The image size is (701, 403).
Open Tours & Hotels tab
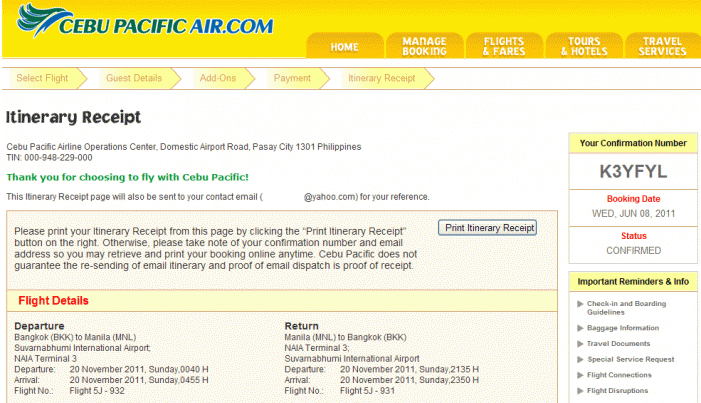click(584, 46)
